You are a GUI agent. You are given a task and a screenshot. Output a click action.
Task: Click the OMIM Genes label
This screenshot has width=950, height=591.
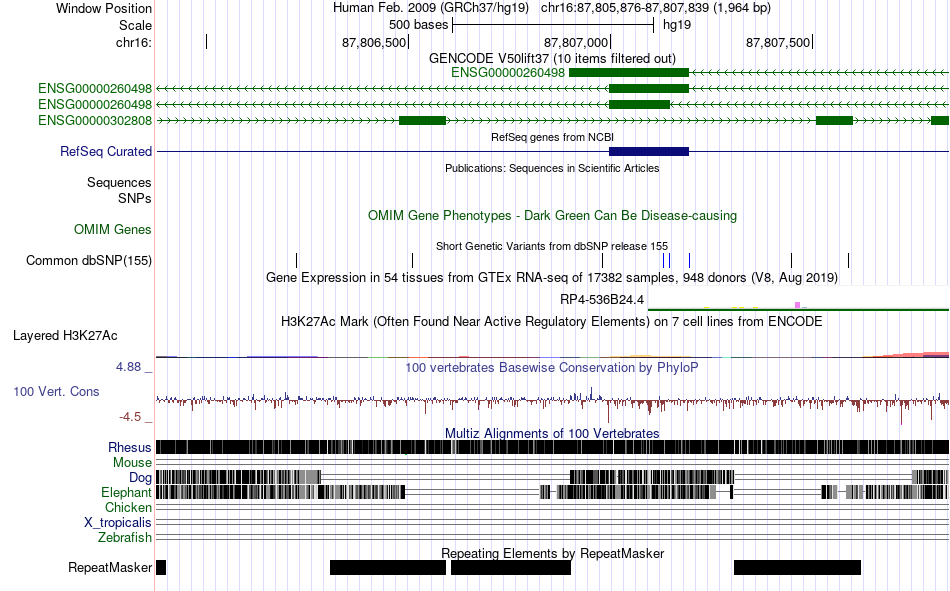[x=113, y=229]
